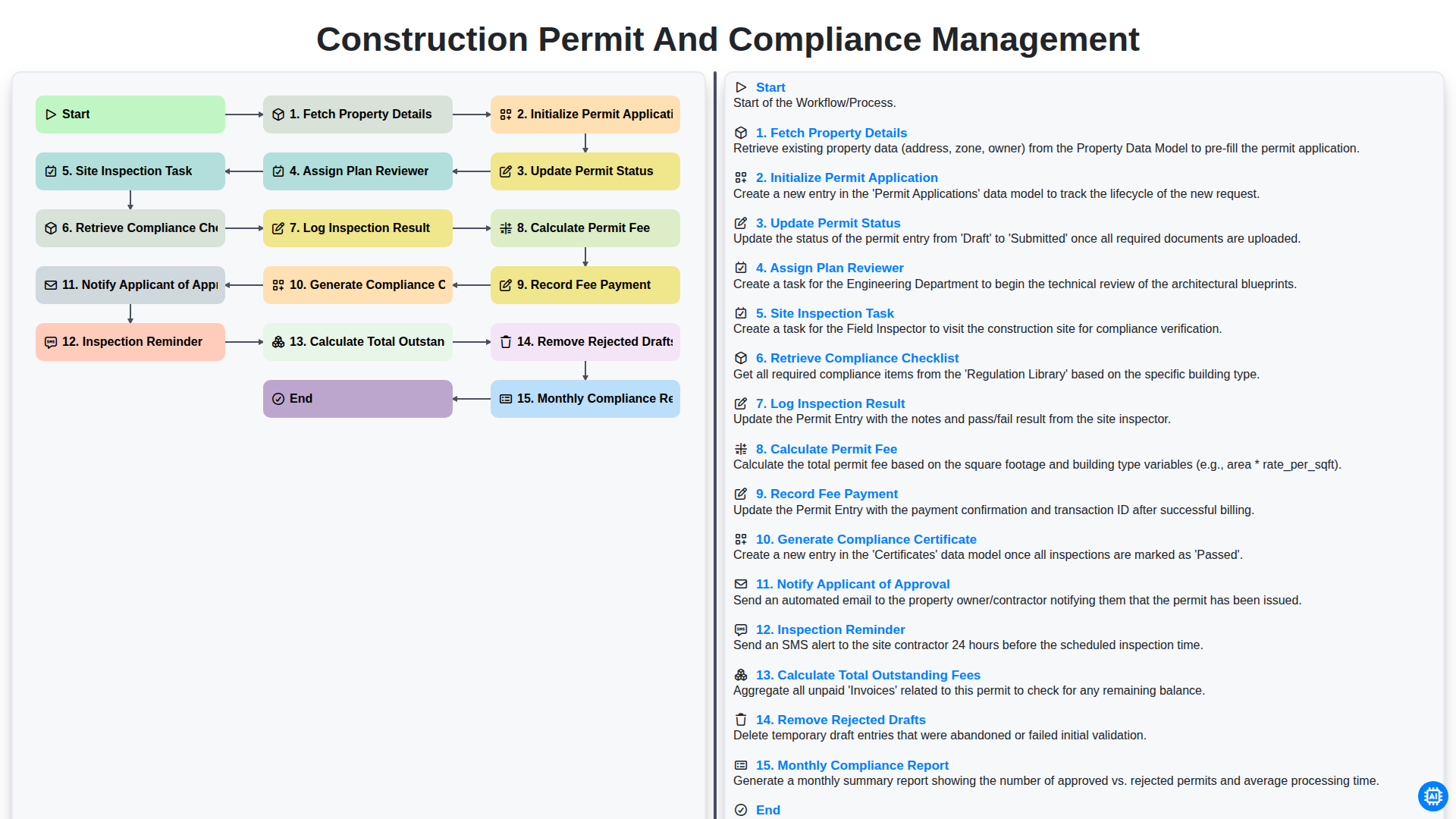Click the check-circle icon beside End in list

click(741, 810)
